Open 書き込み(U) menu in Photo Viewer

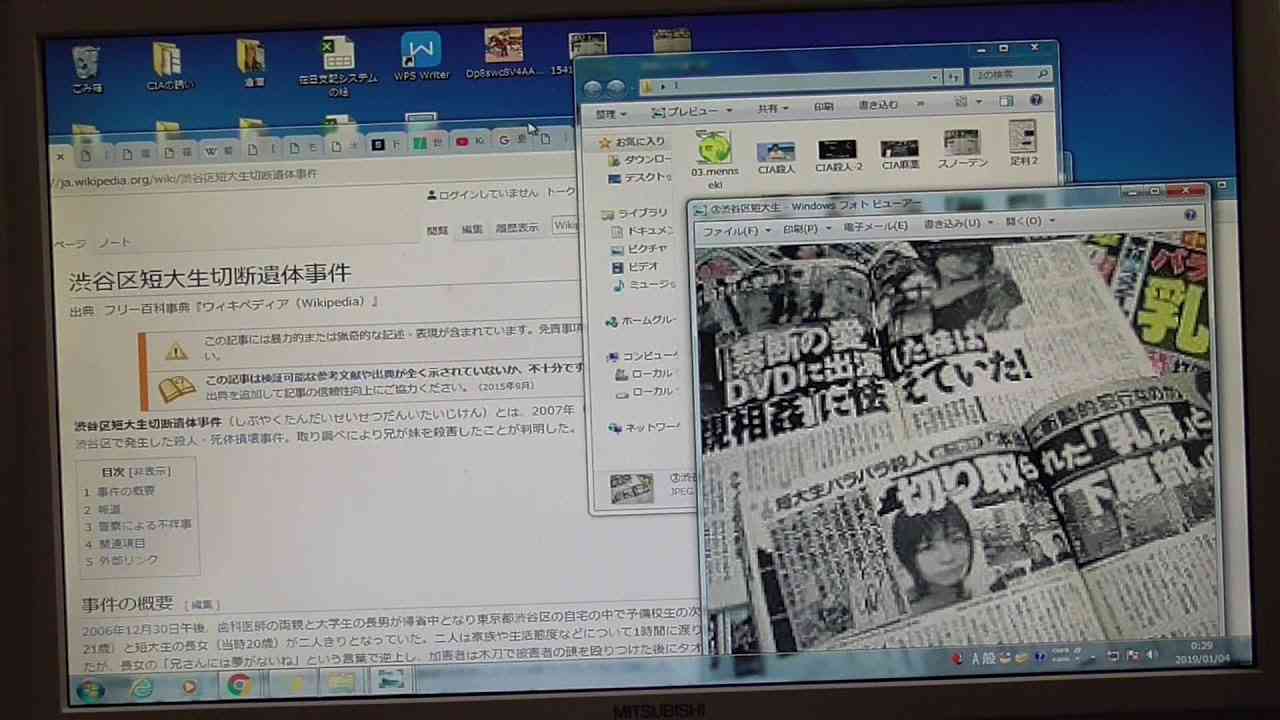(x=958, y=223)
